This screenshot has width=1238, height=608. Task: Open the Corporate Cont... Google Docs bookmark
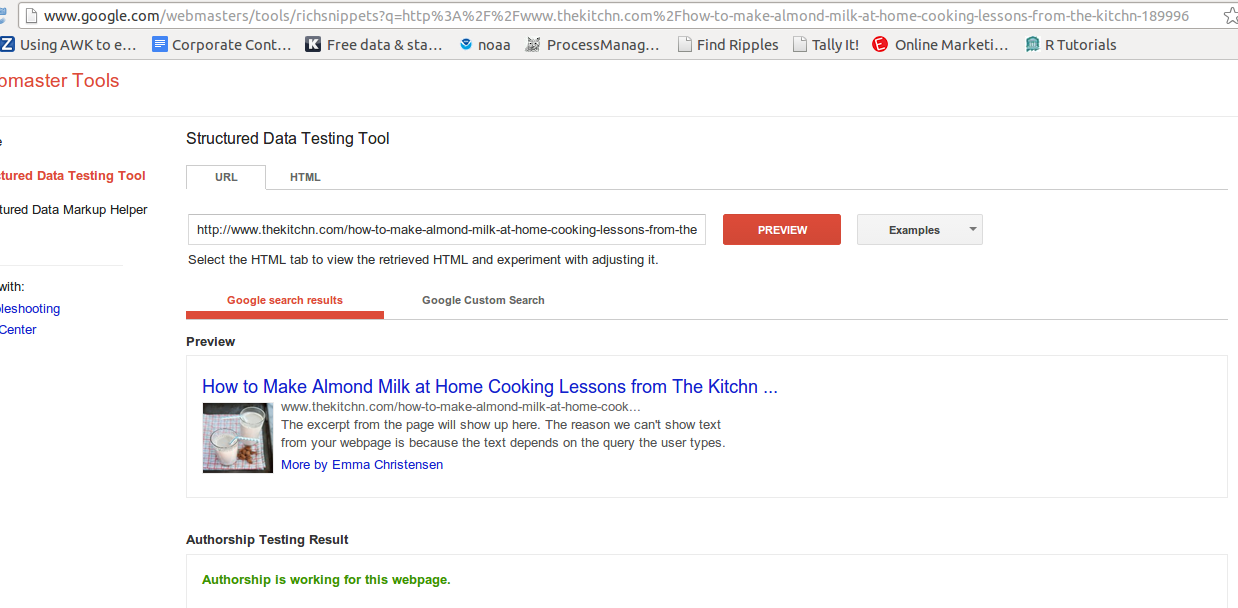pyautogui.click(x=222, y=44)
